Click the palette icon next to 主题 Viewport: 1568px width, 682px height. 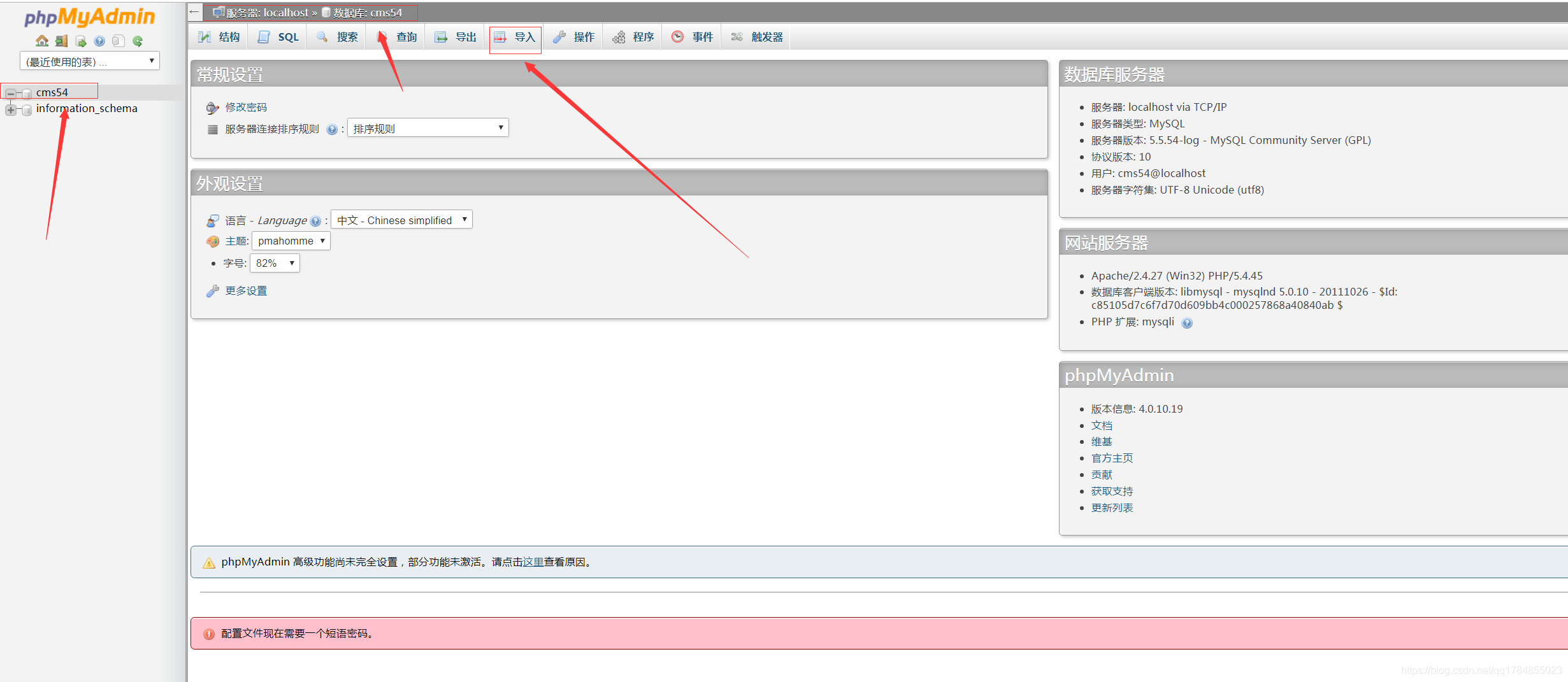[212, 241]
